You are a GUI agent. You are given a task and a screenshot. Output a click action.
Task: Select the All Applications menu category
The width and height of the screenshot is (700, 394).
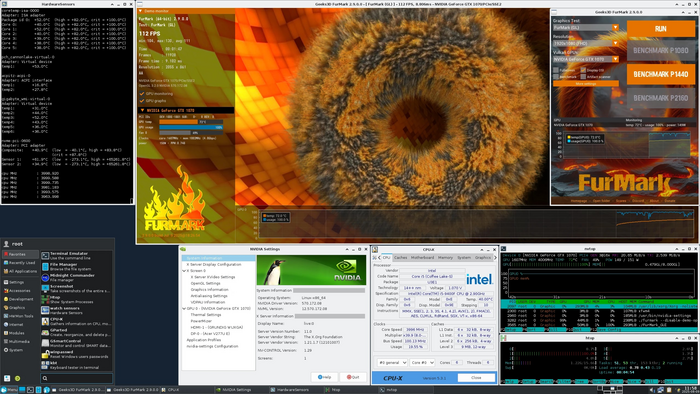pos(20,271)
